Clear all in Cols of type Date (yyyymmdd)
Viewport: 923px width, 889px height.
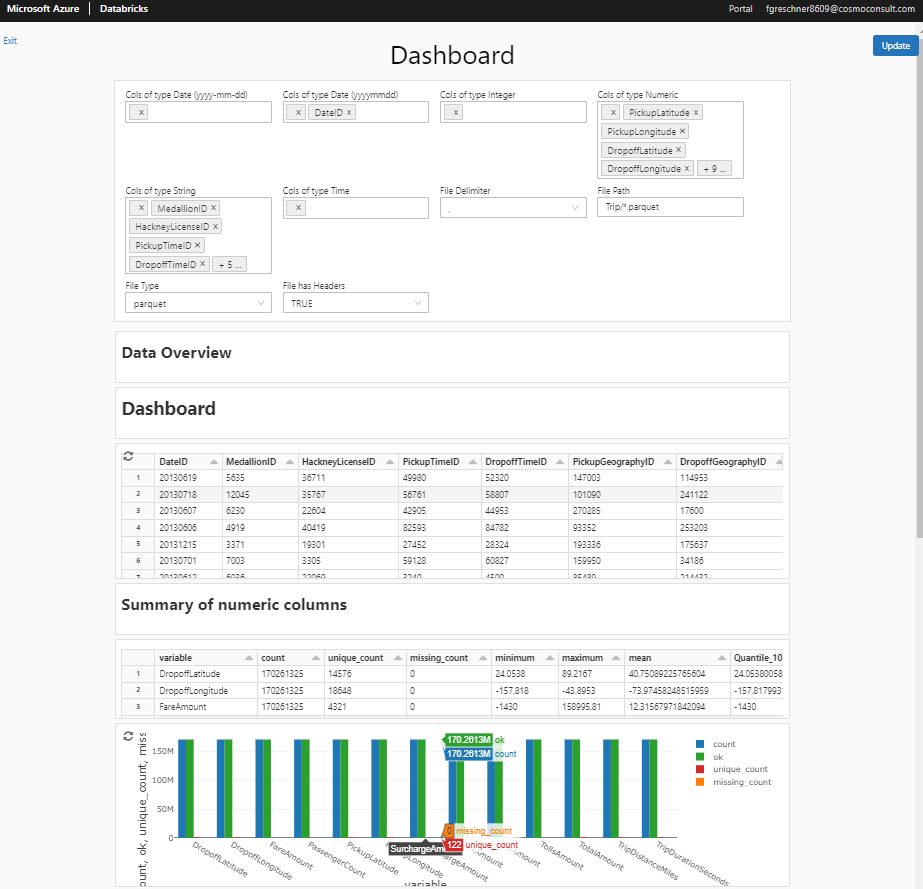(298, 112)
